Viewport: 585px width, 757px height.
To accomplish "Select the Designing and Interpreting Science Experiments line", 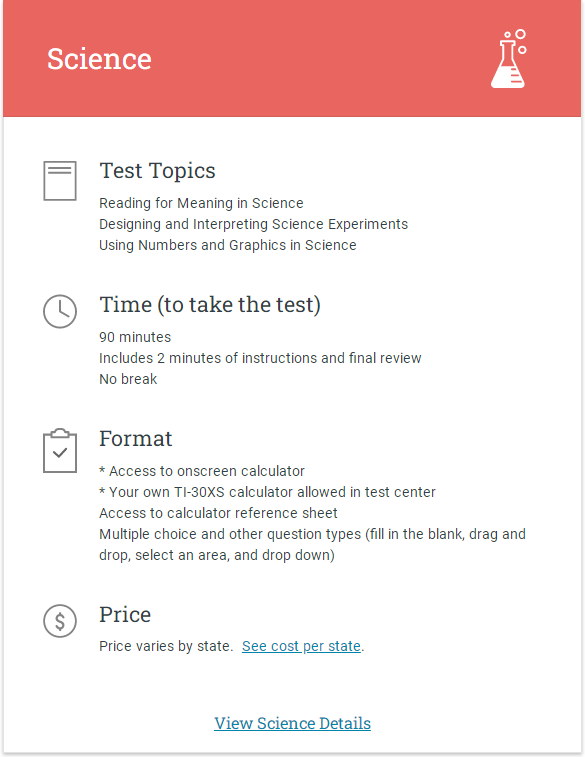I will pyautogui.click(x=253, y=224).
